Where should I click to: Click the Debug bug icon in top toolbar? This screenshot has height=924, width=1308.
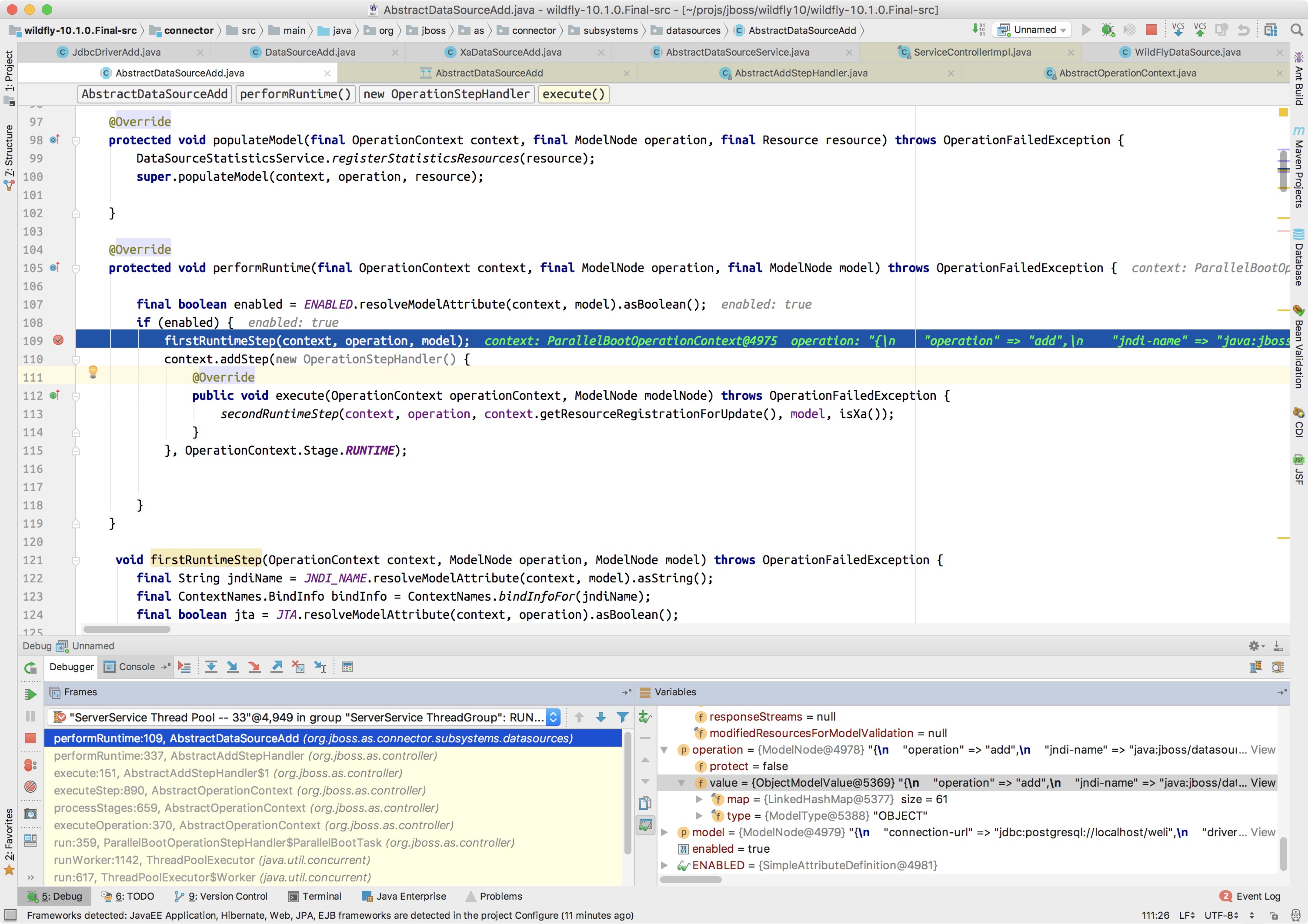[x=1108, y=30]
